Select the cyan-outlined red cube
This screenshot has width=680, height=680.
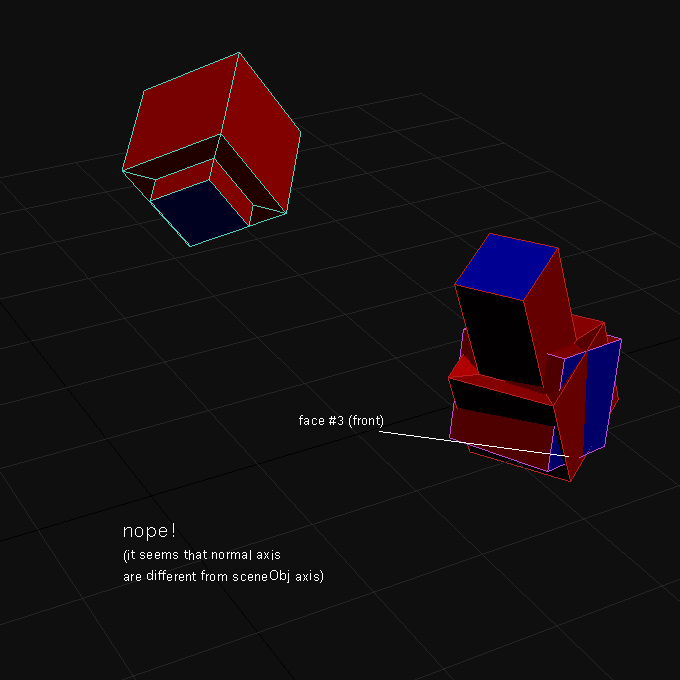[x=212, y=149]
